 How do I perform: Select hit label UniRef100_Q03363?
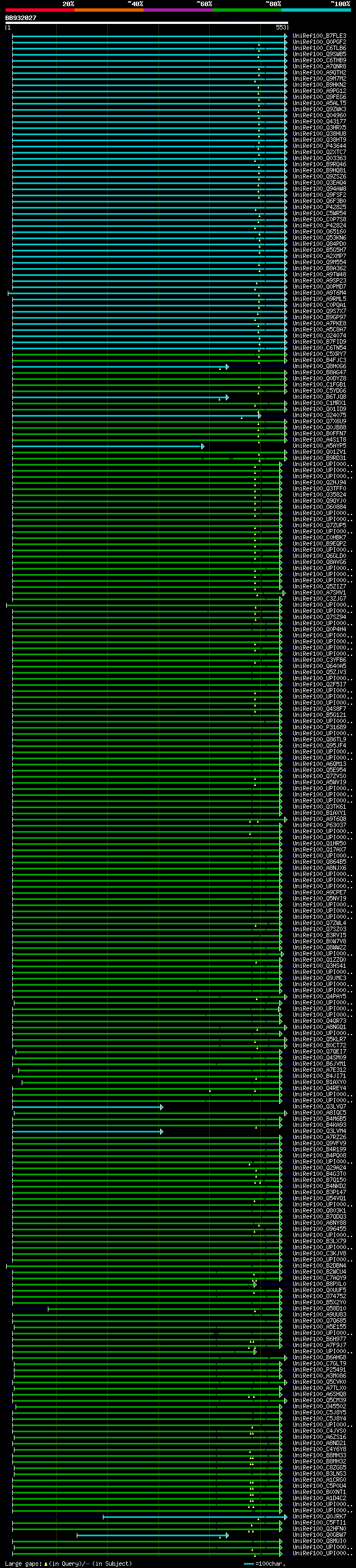tap(319, 159)
